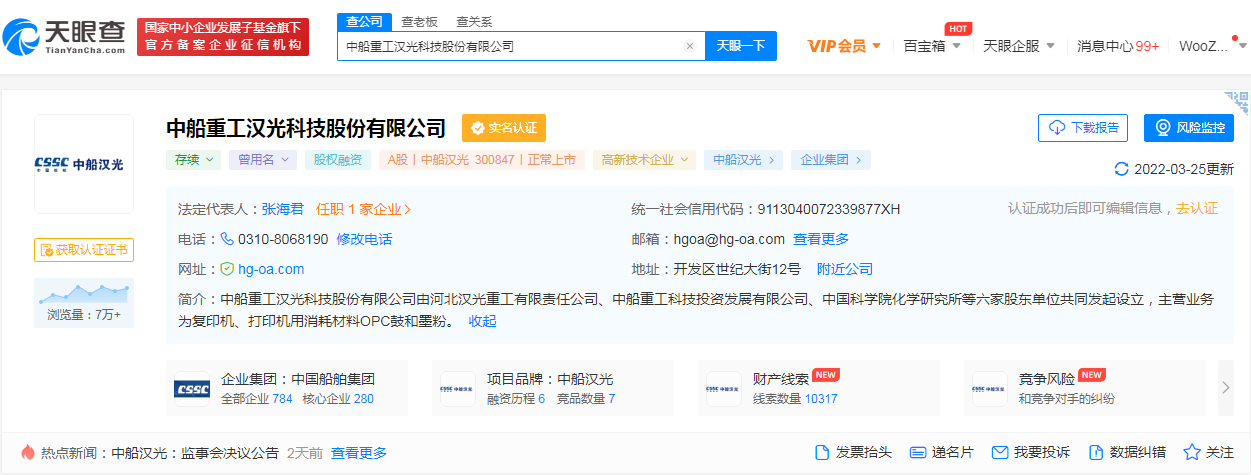Click the 浏览量 trend chart

(84, 293)
